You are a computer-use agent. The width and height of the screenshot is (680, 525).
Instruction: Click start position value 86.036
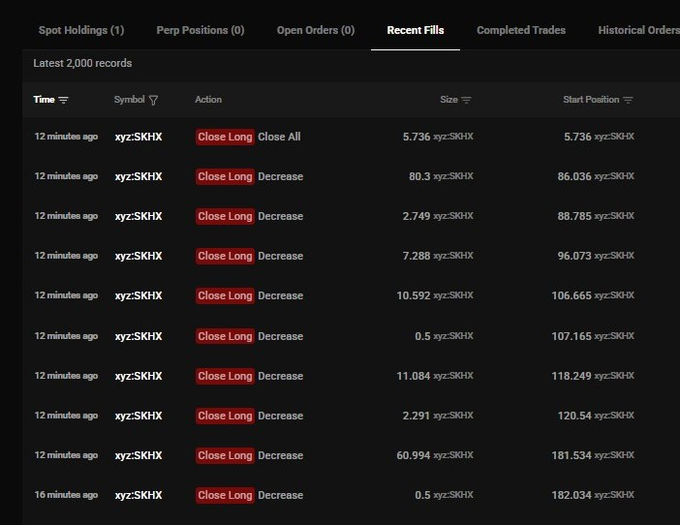click(574, 176)
